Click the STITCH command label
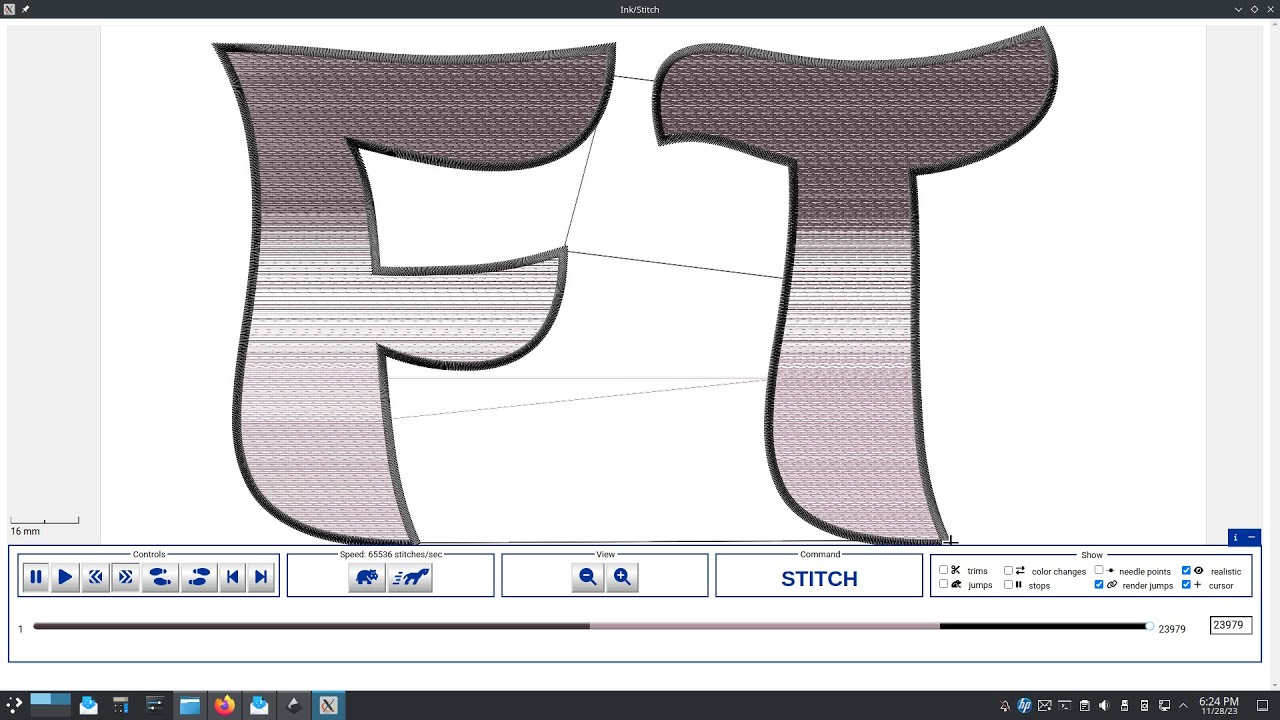Image resolution: width=1280 pixels, height=720 pixels. pyautogui.click(x=819, y=579)
